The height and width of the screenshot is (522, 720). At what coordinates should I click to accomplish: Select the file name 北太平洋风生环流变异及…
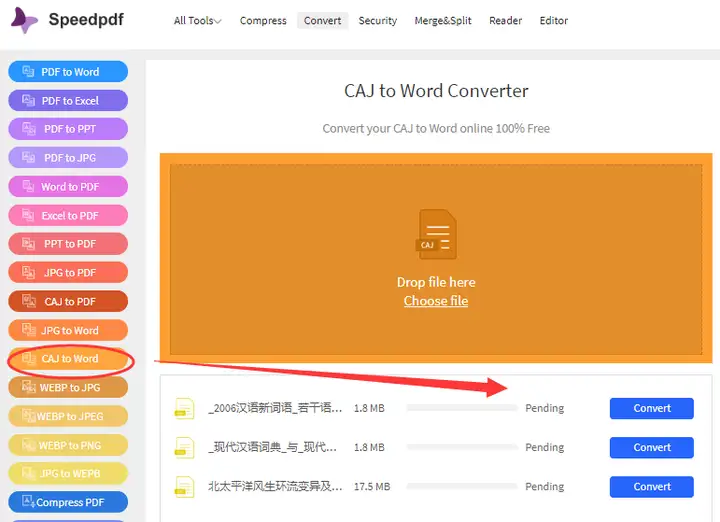(x=275, y=487)
